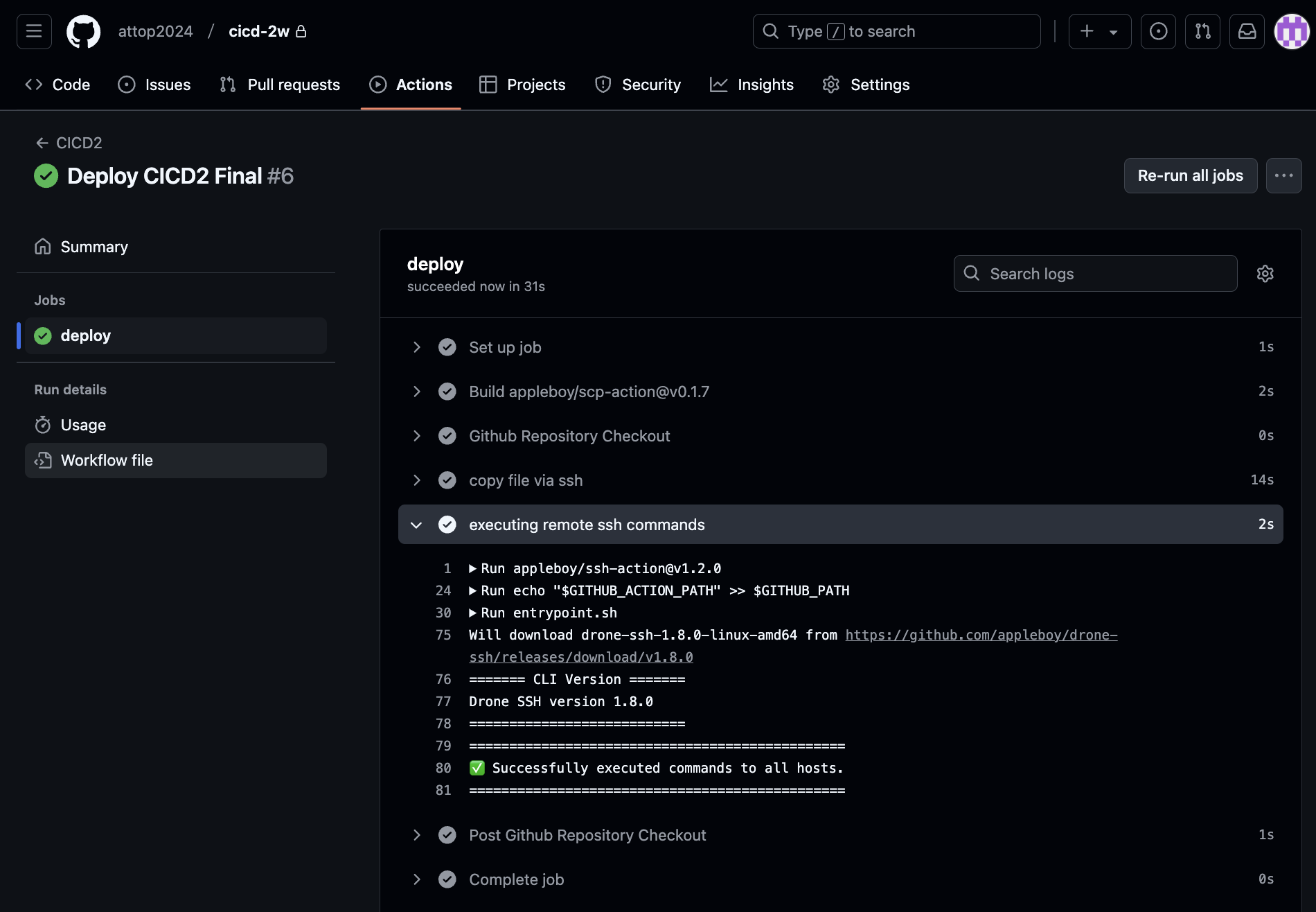This screenshot has width=1316, height=912.
Task: Open repository Settings tab
Action: (x=866, y=85)
